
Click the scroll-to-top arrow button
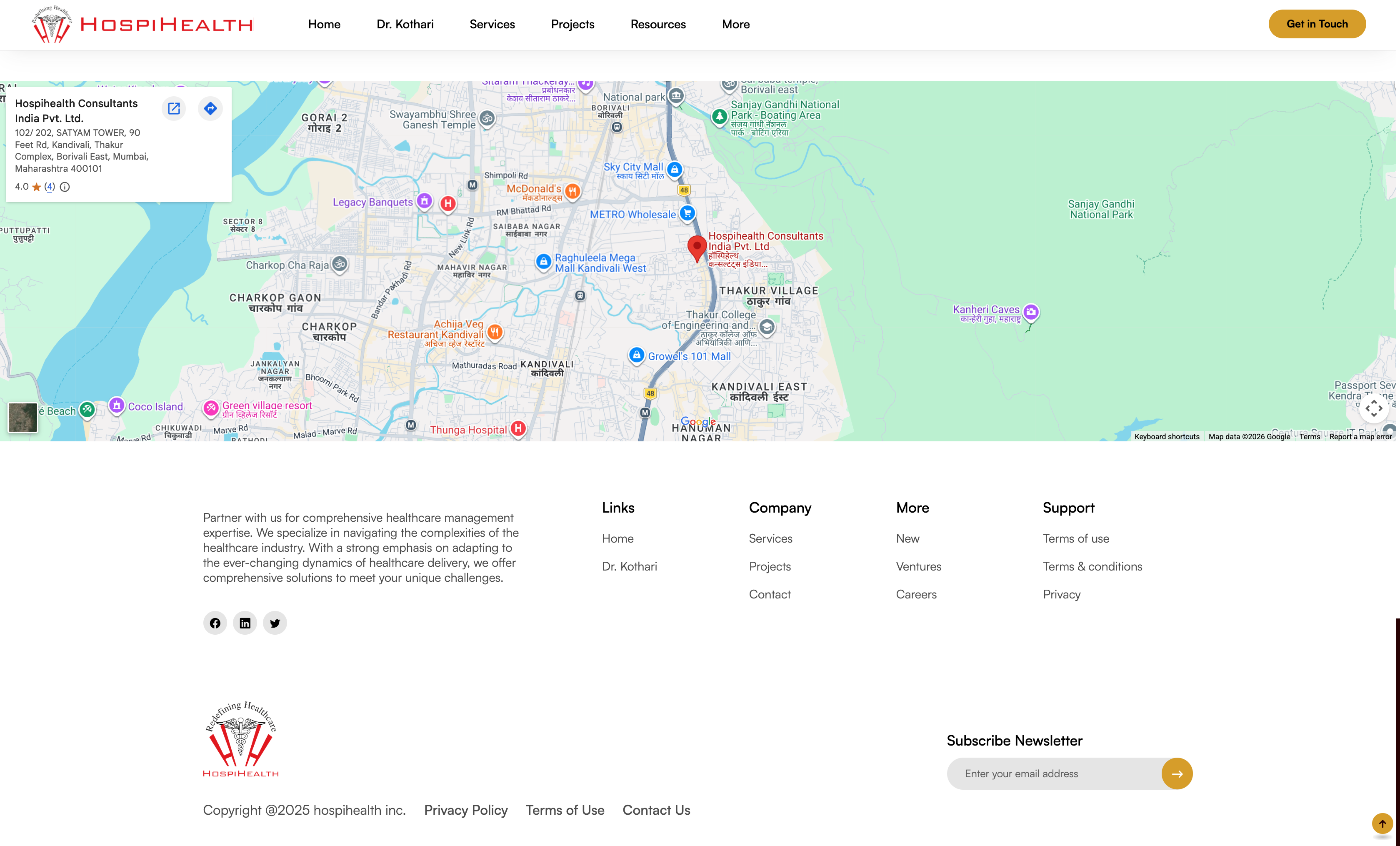[1382, 824]
